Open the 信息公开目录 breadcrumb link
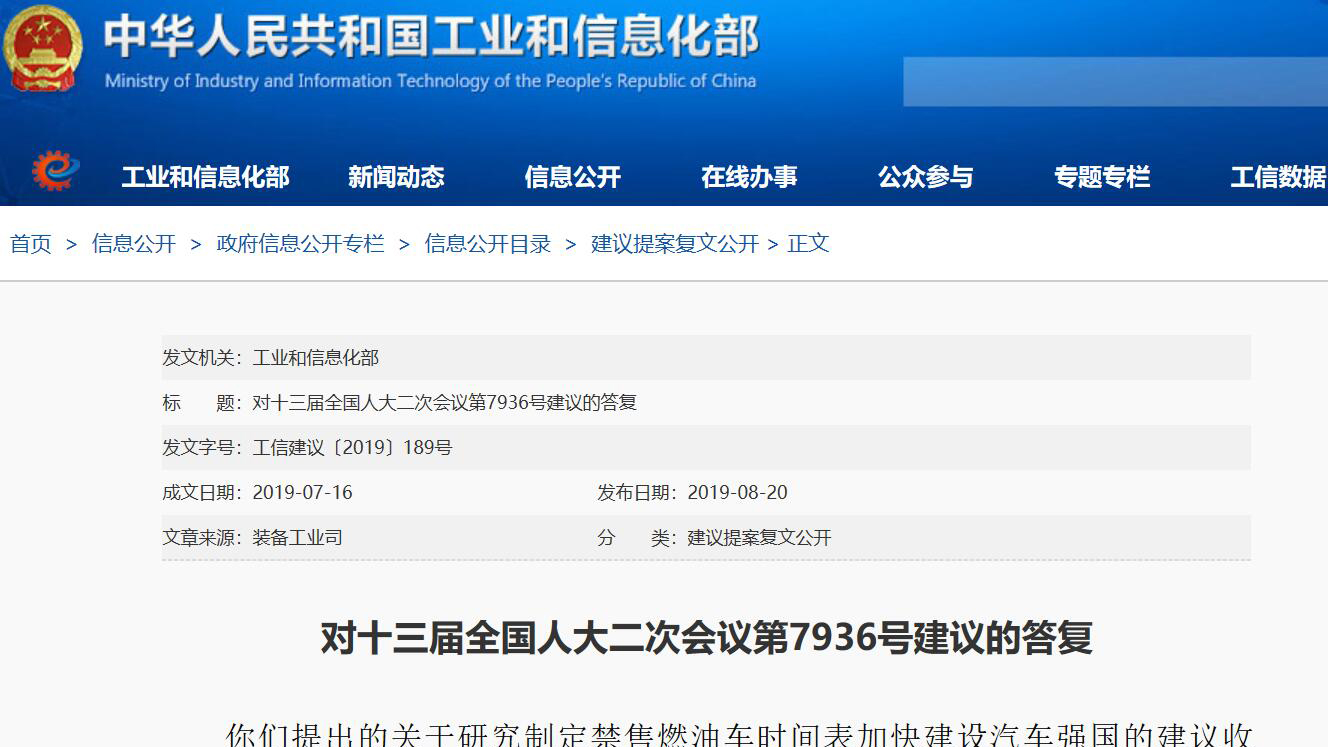 tap(486, 243)
